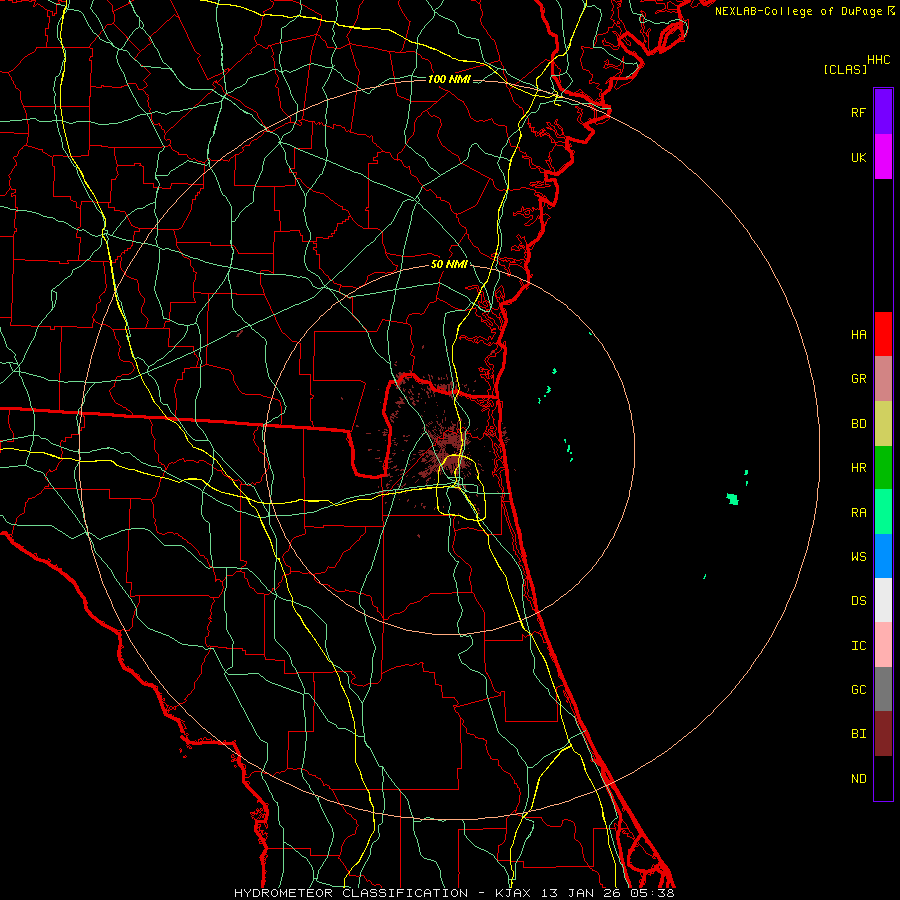This screenshot has width=900, height=900.
Task: Click the Hydrometeor Classification KJAX title
Action: click(x=455, y=893)
